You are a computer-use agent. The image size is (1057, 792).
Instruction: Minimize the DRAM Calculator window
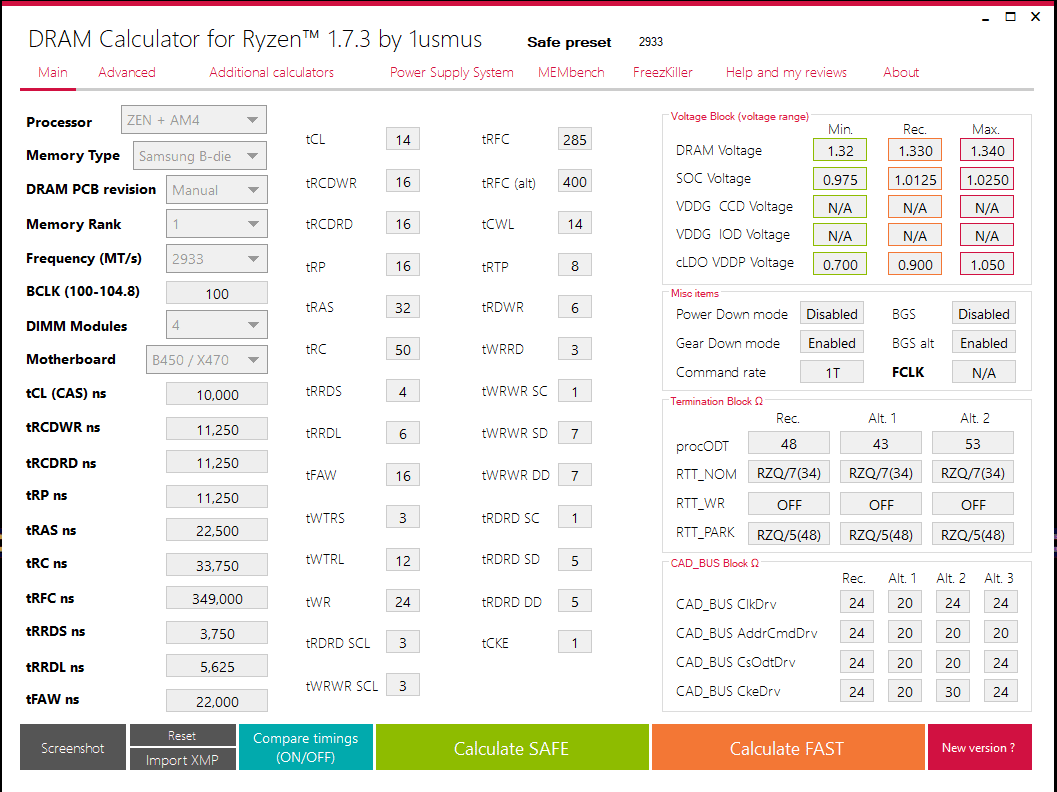(x=986, y=18)
